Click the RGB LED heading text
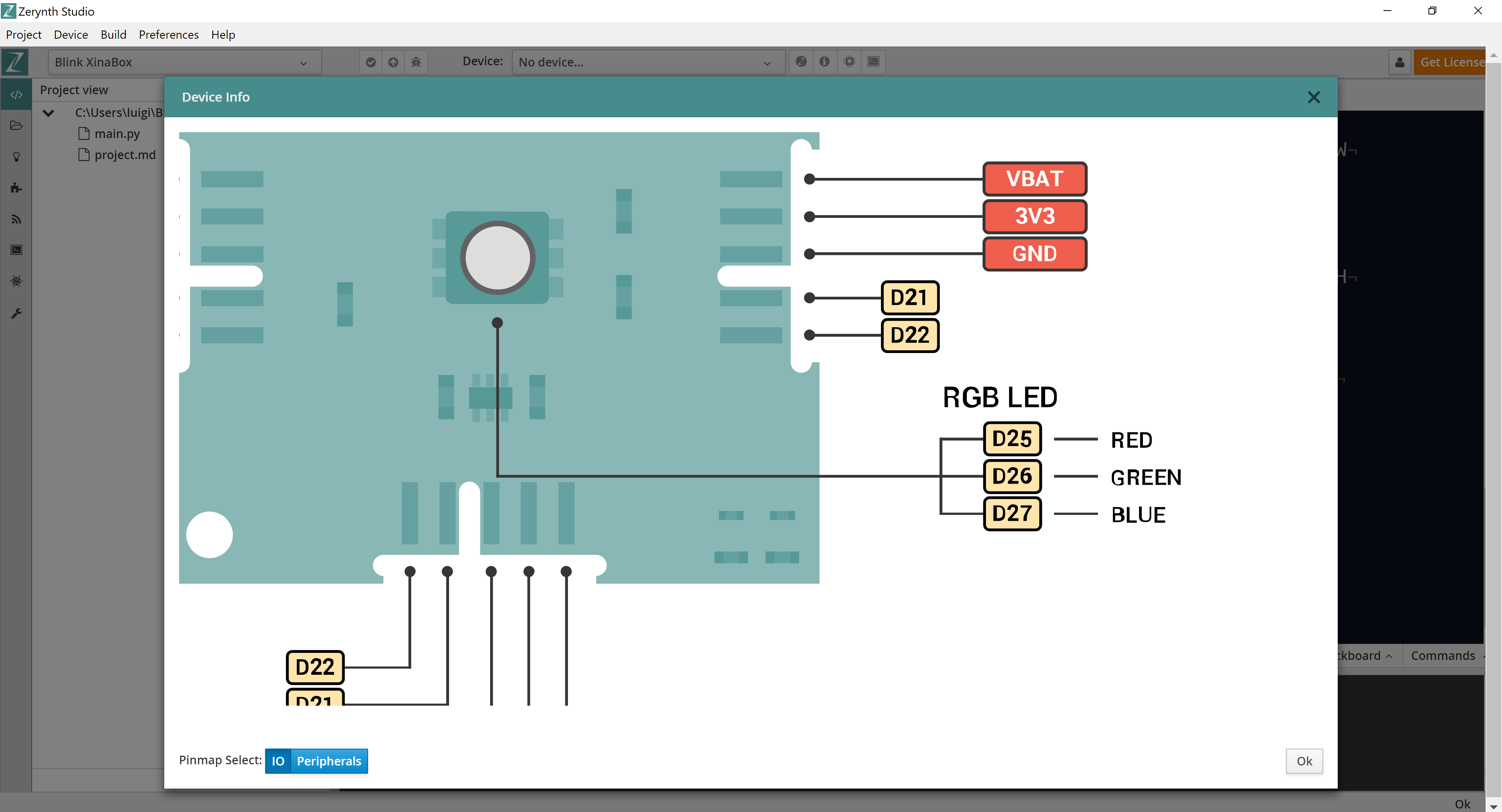This screenshot has width=1502, height=812. pyautogui.click(x=1000, y=397)
